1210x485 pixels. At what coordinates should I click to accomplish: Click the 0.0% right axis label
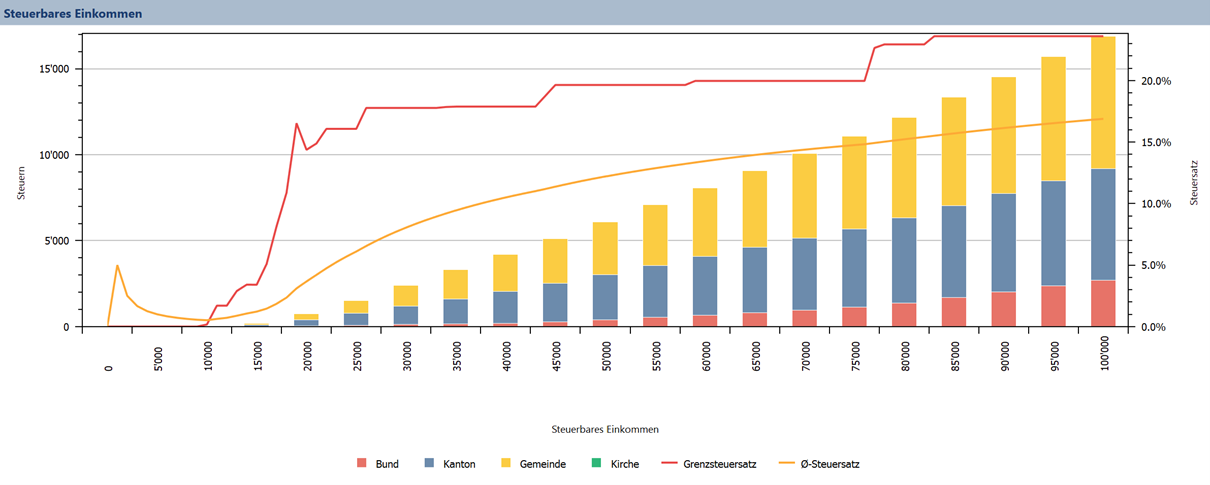1154,327
